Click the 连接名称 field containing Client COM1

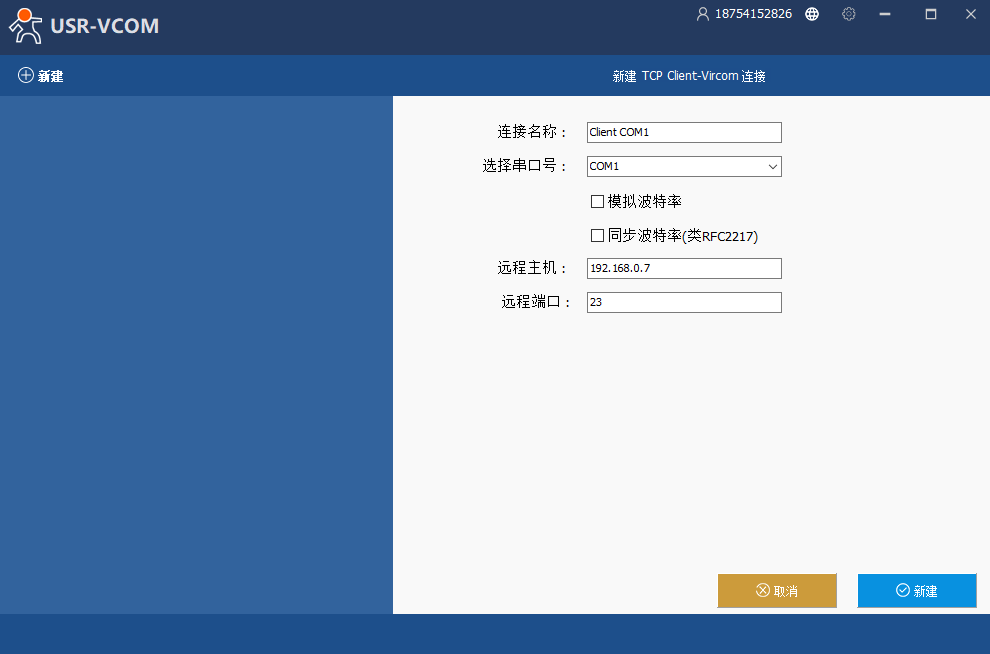click(683, 132)
